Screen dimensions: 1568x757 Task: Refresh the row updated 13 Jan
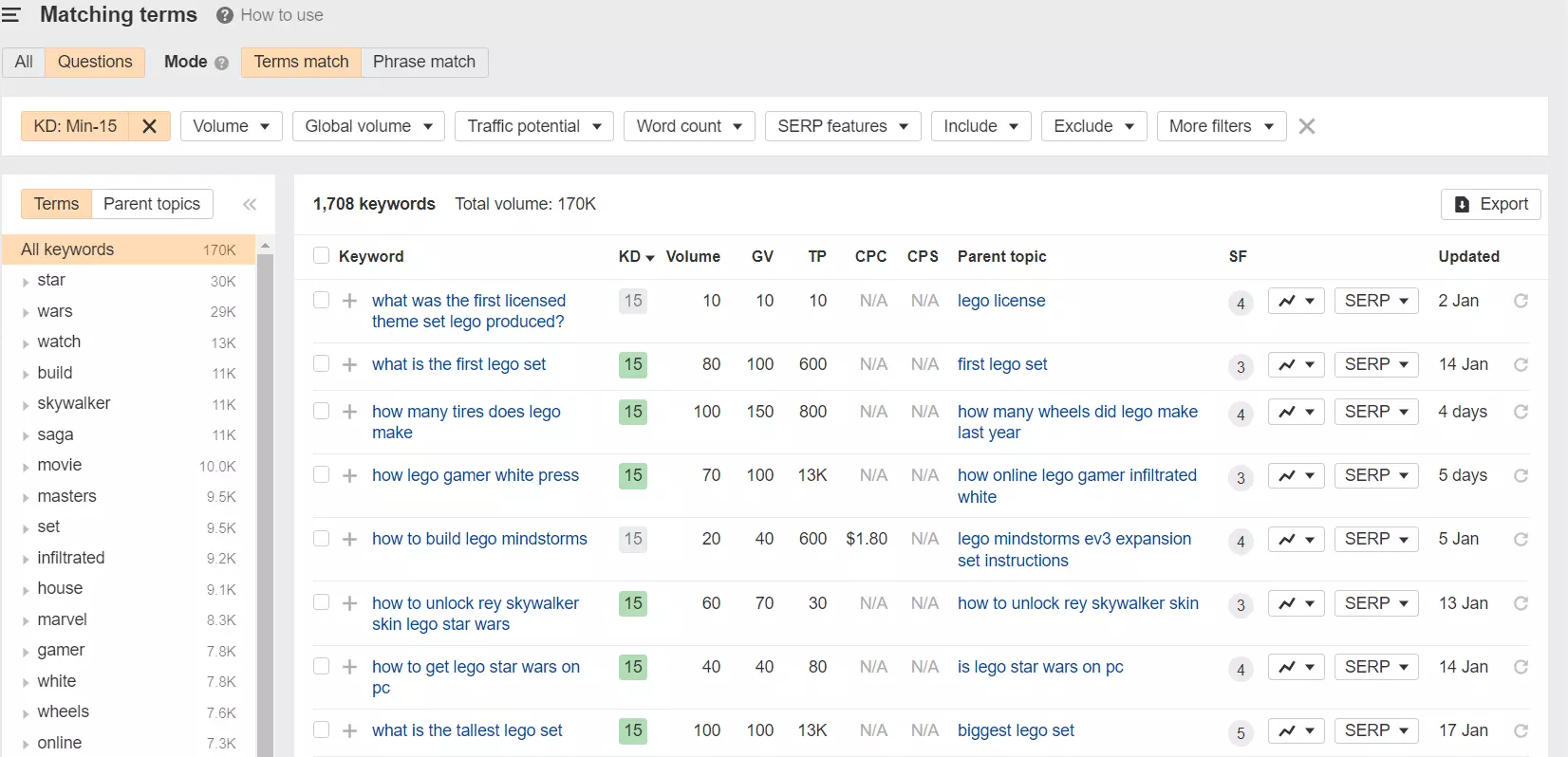click(1521, 603)
